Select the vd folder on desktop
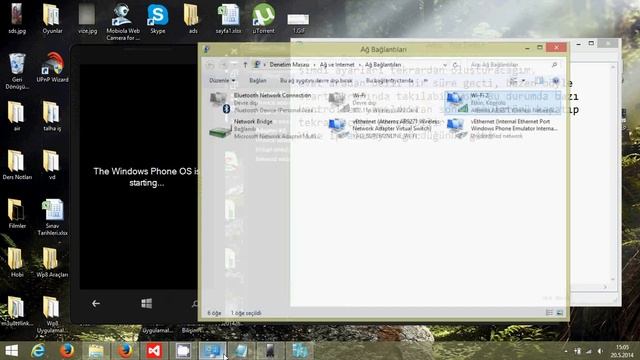This screenshot has height=360, width=640. coord(52,165)
